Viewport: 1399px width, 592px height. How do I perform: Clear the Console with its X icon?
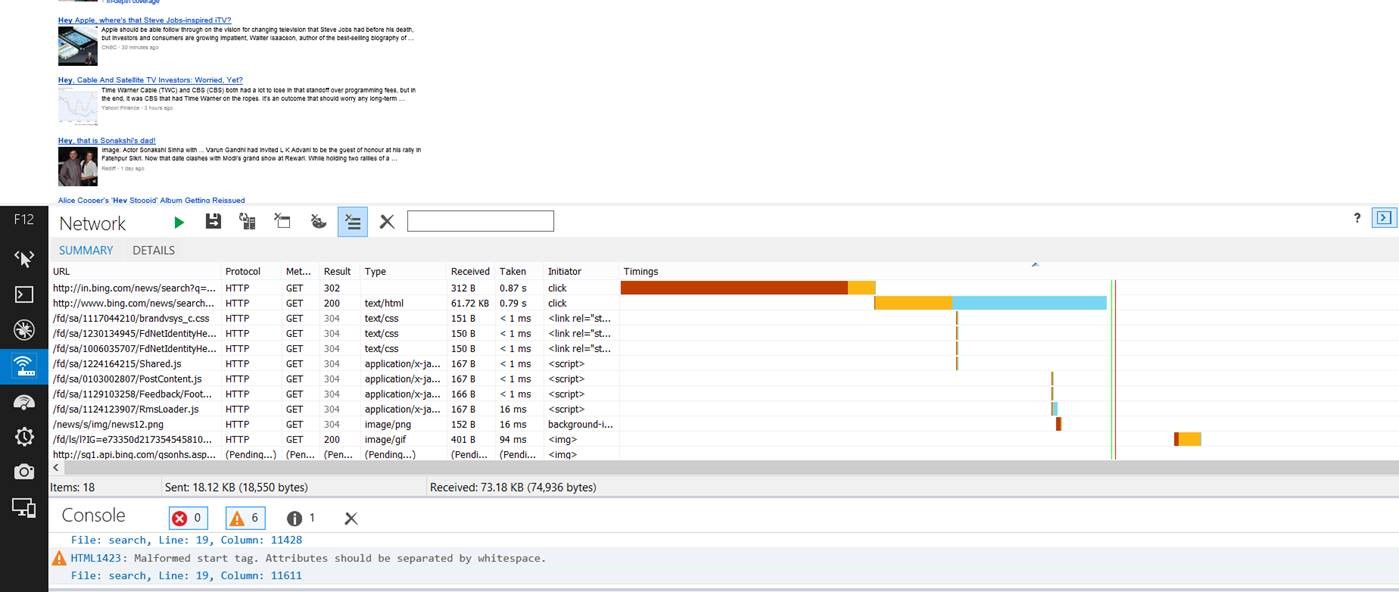pos(351,518)
